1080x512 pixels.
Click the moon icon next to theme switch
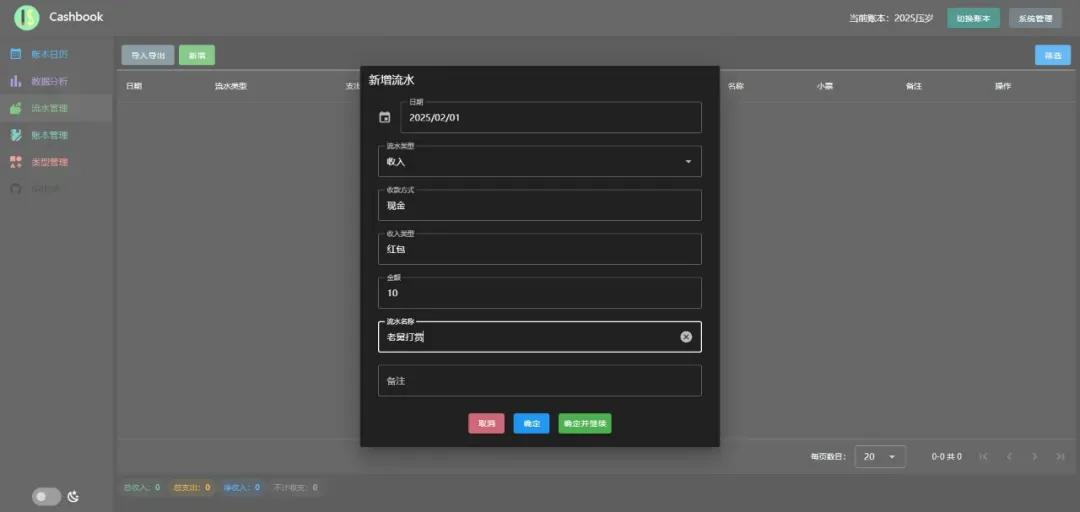click(x=73, y=496)
